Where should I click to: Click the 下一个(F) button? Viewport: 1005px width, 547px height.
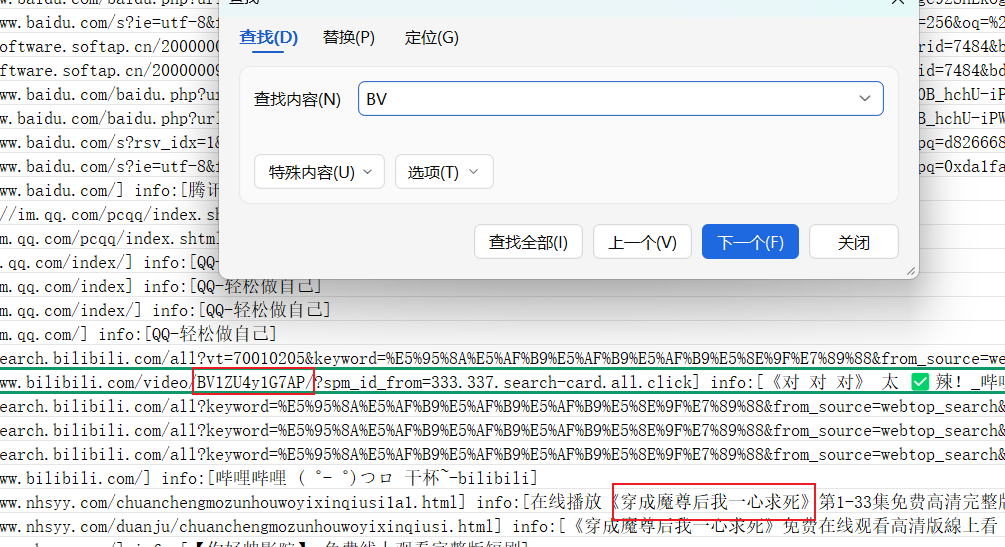tap(751, 242)
